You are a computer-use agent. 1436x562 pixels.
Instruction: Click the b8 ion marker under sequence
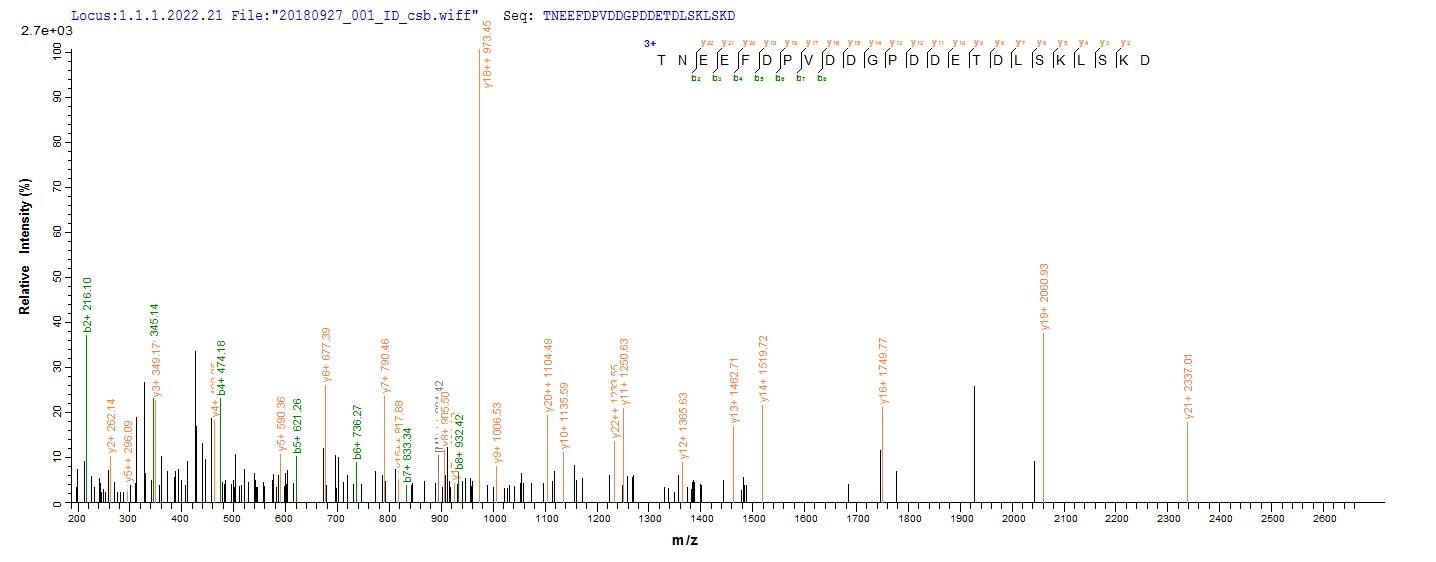pos(821,78)
